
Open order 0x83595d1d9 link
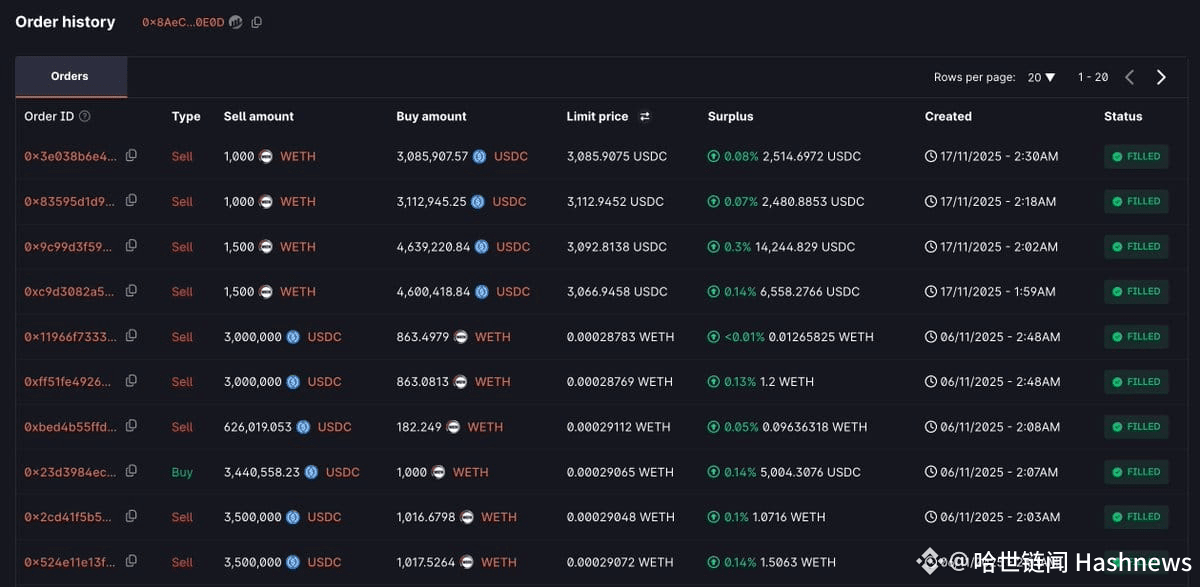point(70,201)
